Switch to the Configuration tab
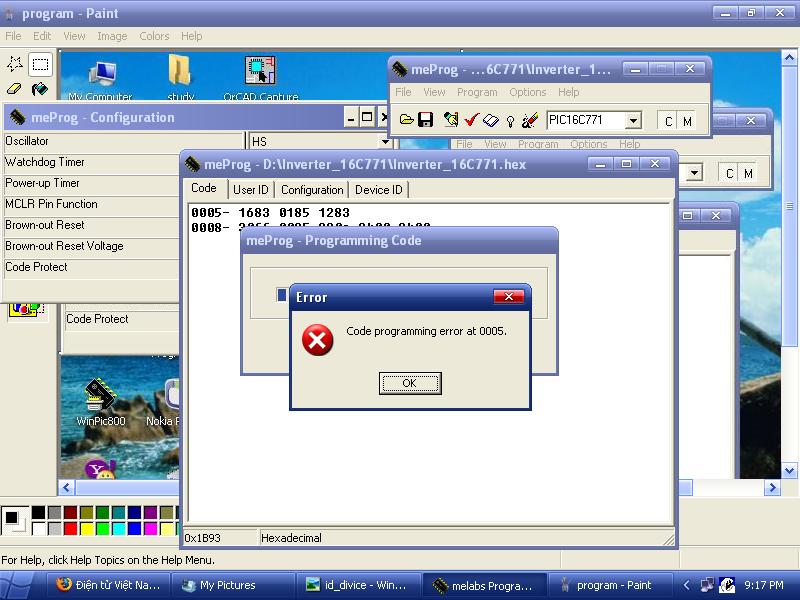Screen dimensions: 800x600 (x=312, y=190)
